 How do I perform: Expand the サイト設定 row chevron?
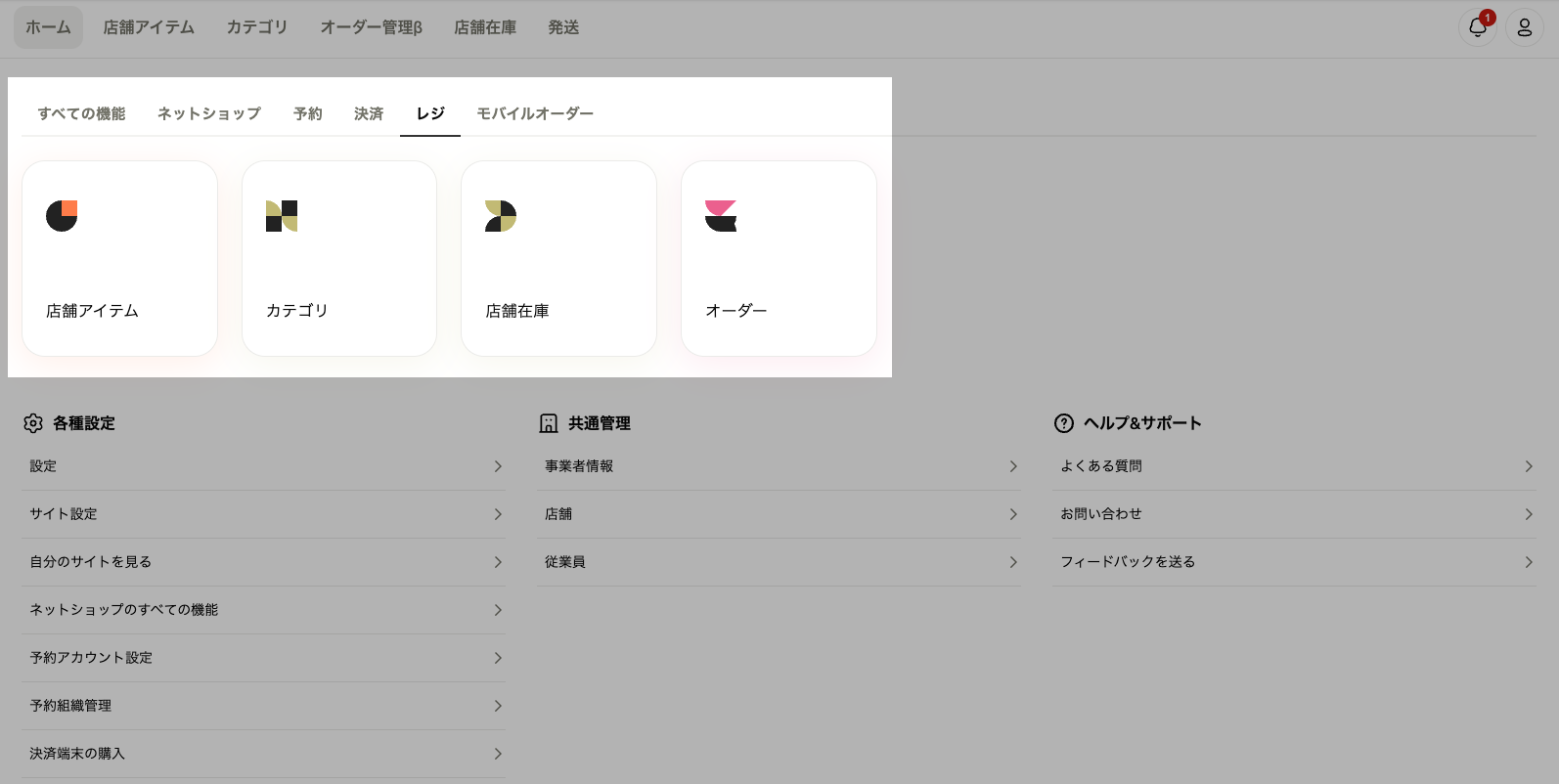coord(498,514)
